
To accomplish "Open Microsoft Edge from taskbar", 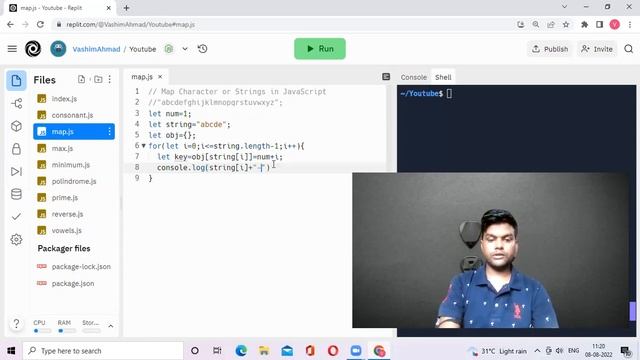I will tap(241, 351).
